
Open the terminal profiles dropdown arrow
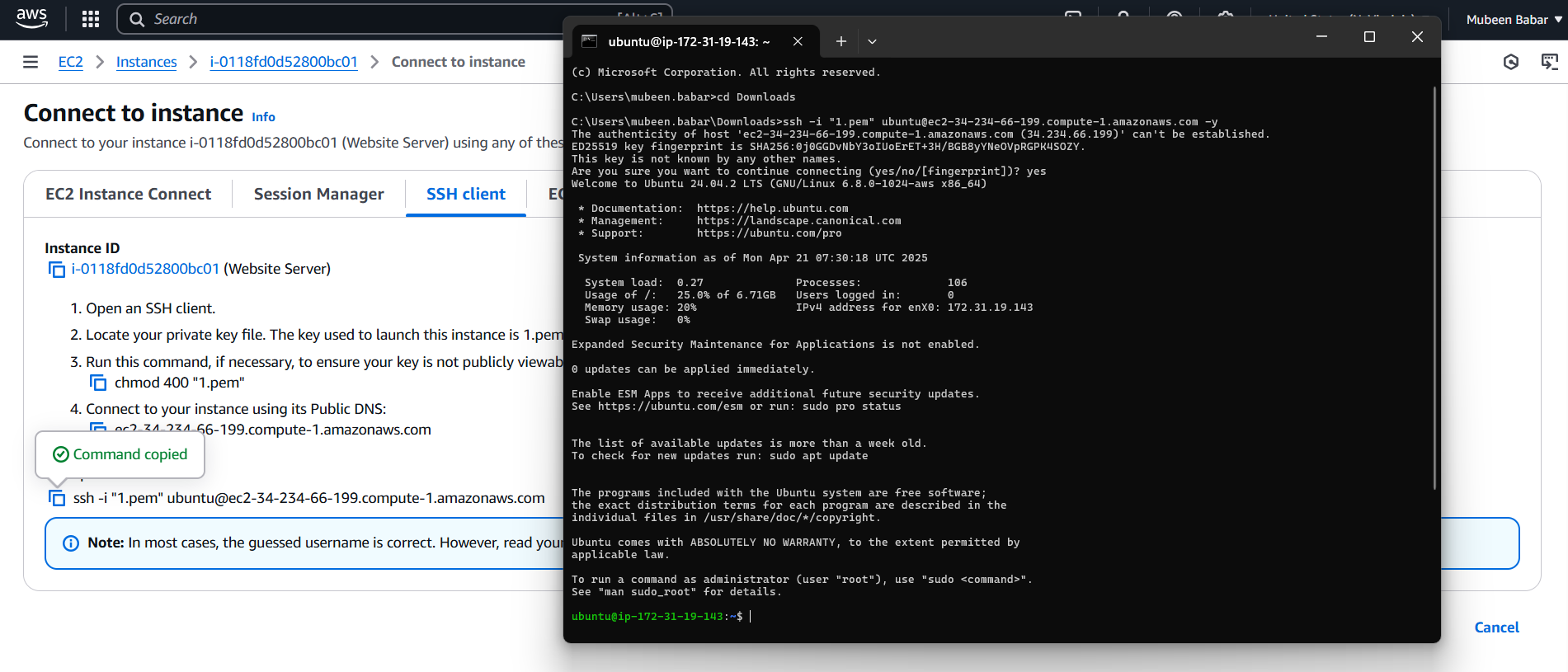(872, 41)
